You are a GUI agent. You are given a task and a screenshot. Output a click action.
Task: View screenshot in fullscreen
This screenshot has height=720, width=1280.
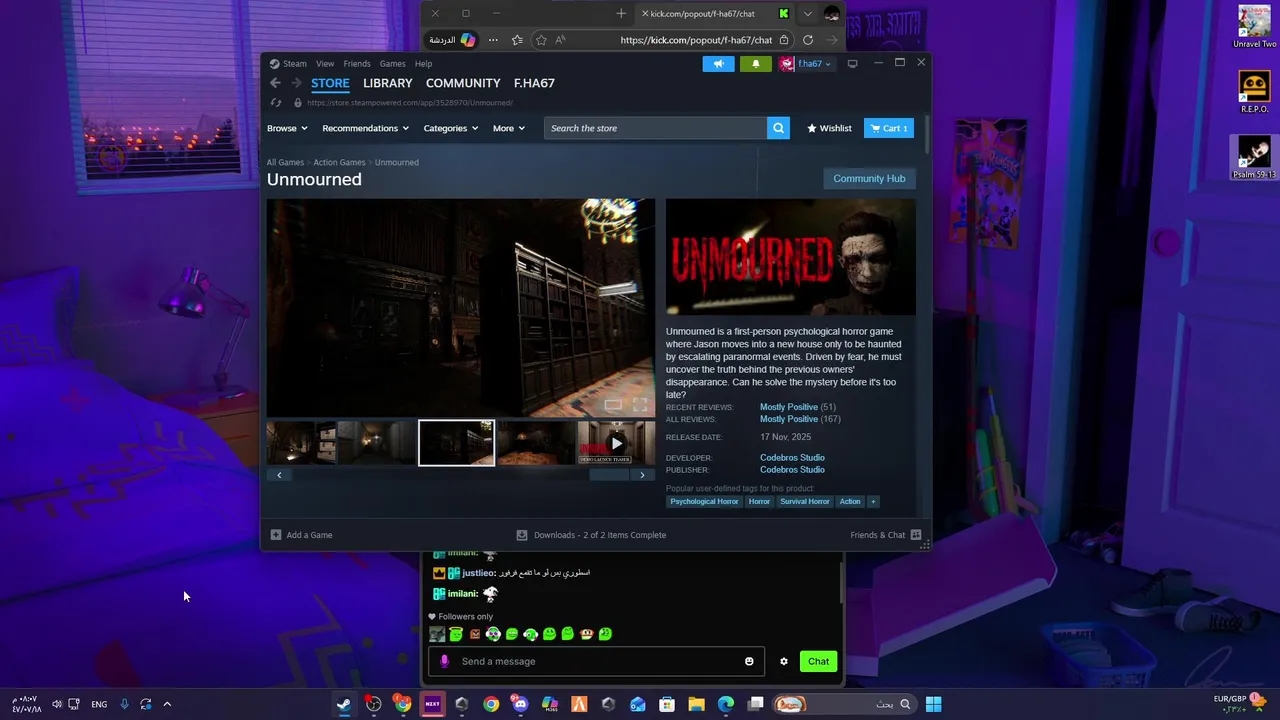(x=640, y=405)
